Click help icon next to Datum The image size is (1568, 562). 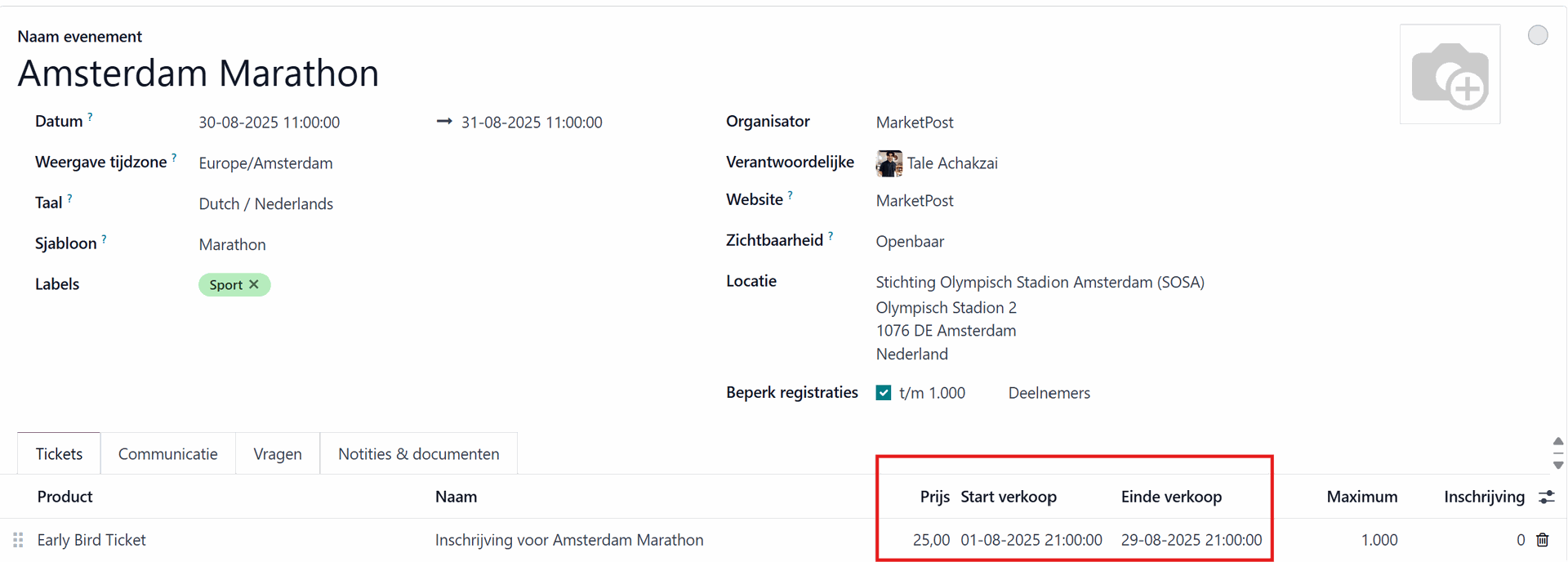pos(91,118)
